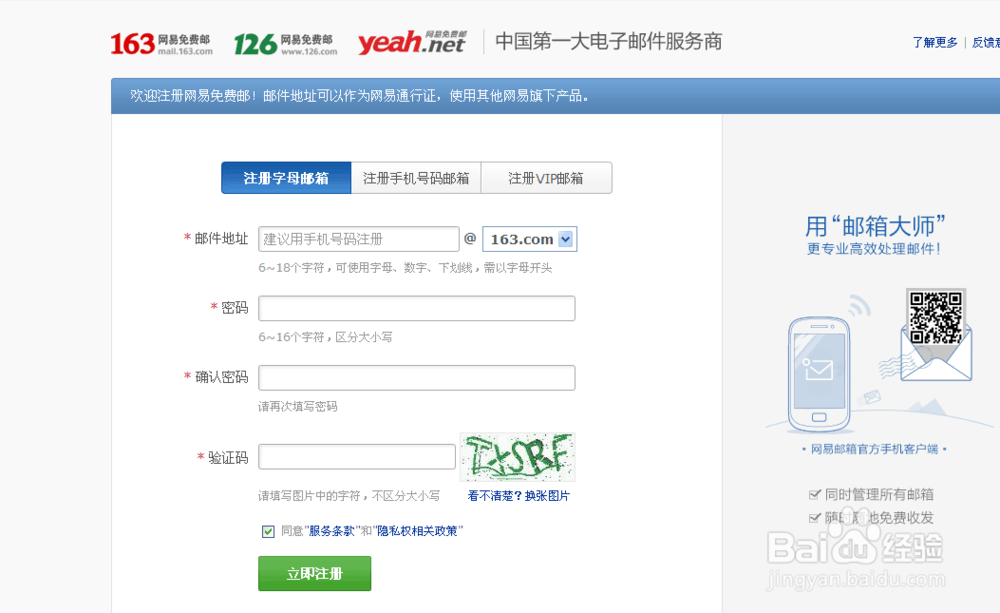Click the green 立即注册 button
The height and width of the screenshot is (613, 1000).
pos(314,573)
